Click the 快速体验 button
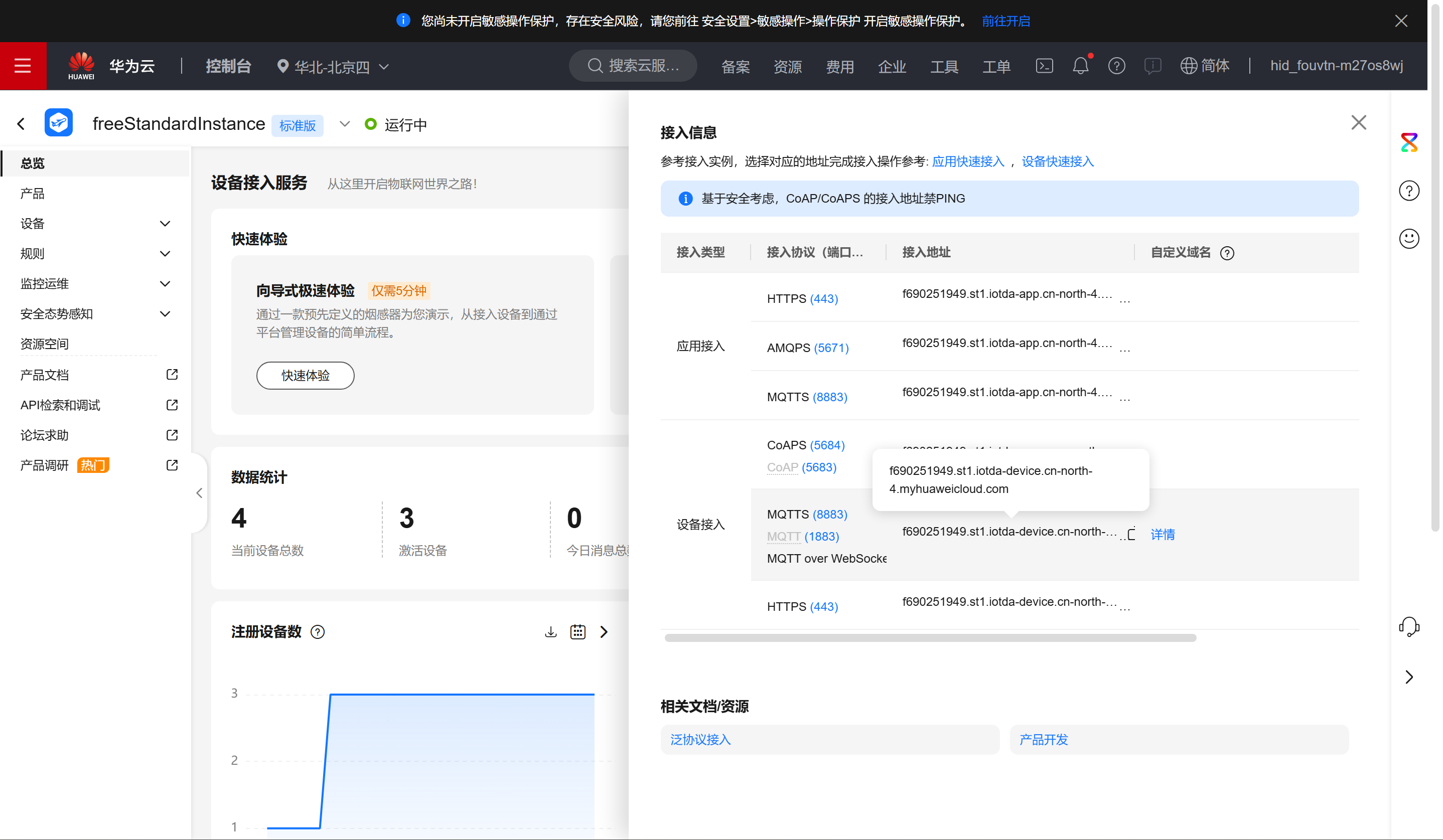The width and height of the screenshot is (1443, 840). pyautogui.click(x=305, y=376)
